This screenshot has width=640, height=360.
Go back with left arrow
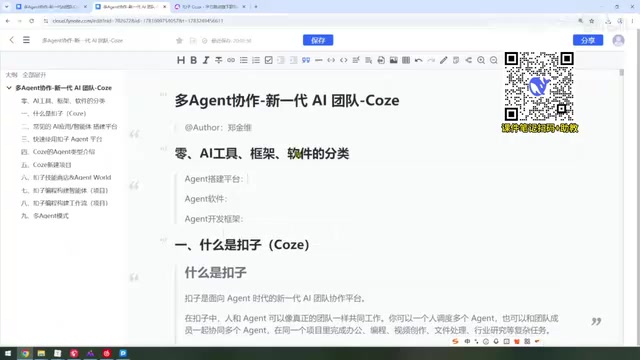tap(11, 40)
